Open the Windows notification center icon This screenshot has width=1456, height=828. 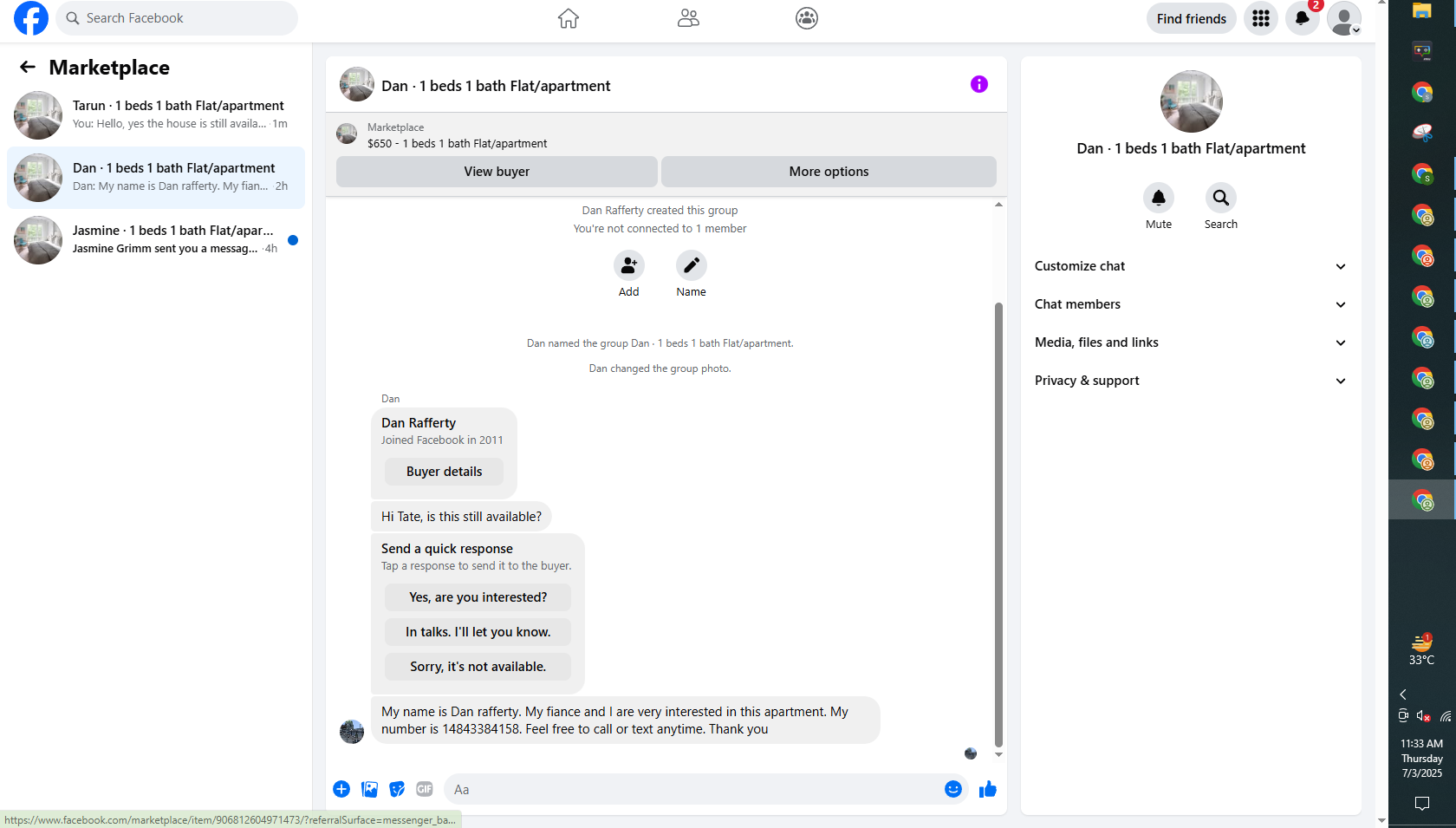pos(1422,804)
